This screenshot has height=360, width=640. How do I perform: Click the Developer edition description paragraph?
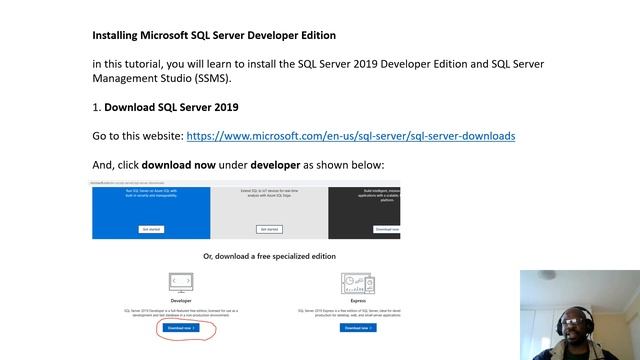pyautogui.click(x=181, y=313)
